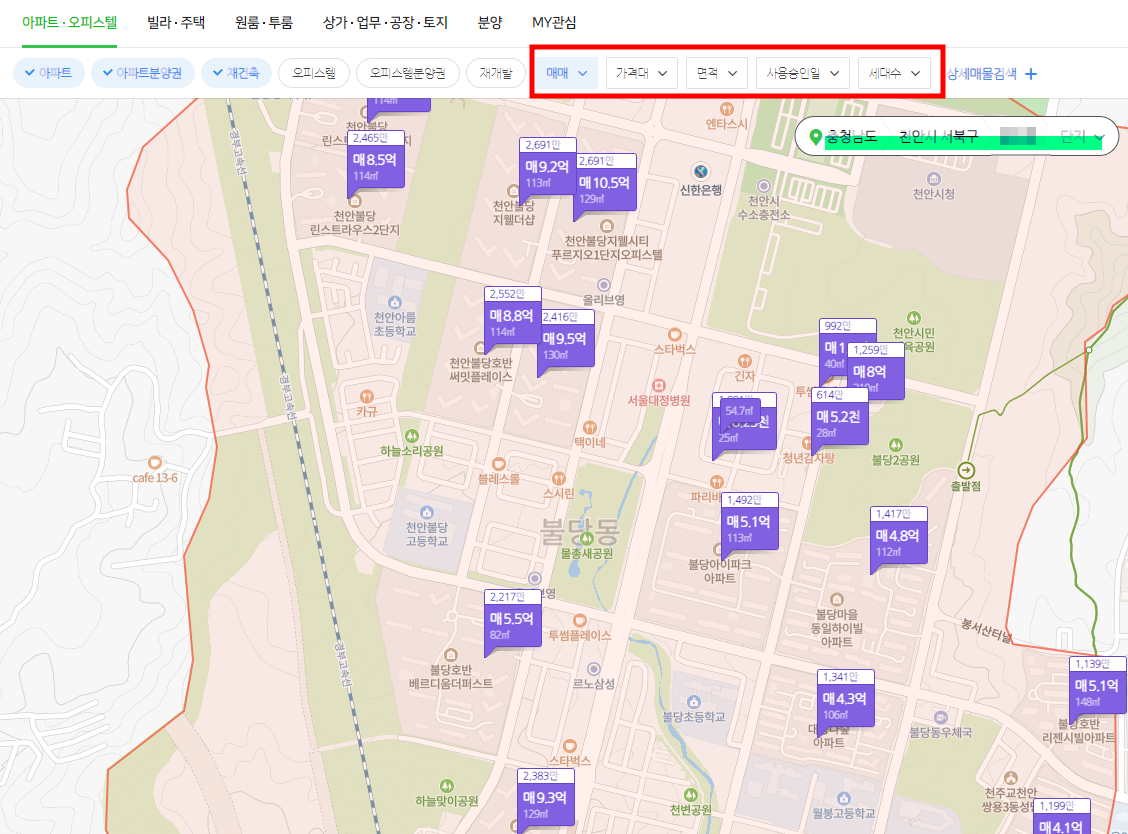Click the cafe 13-6 map icon
Image resolution: width=1128 pixels, height=834 pixels.
point(154,462)
